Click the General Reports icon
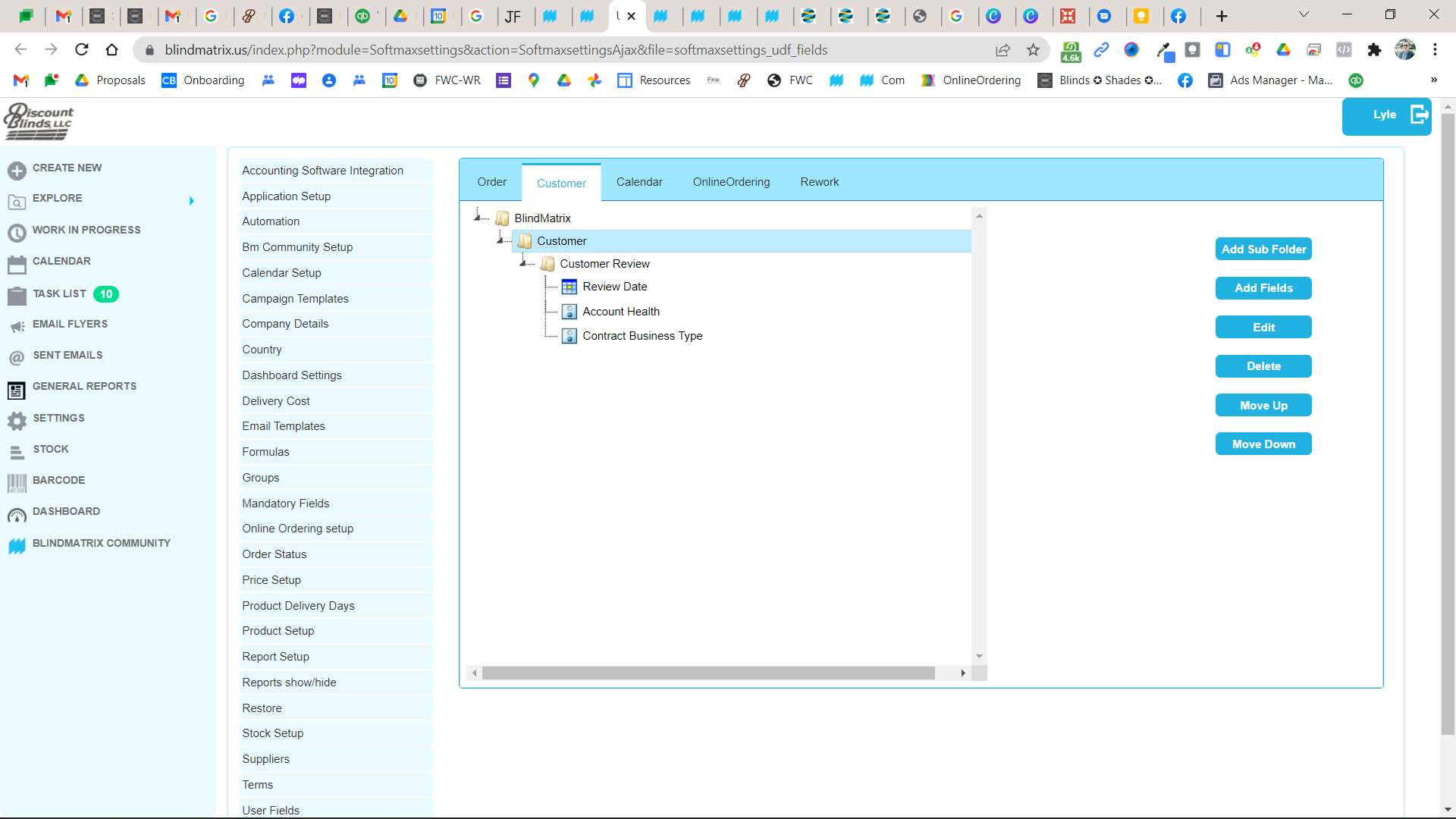The height and width of the screenshot is (819, 1456). tap(17, 390)
